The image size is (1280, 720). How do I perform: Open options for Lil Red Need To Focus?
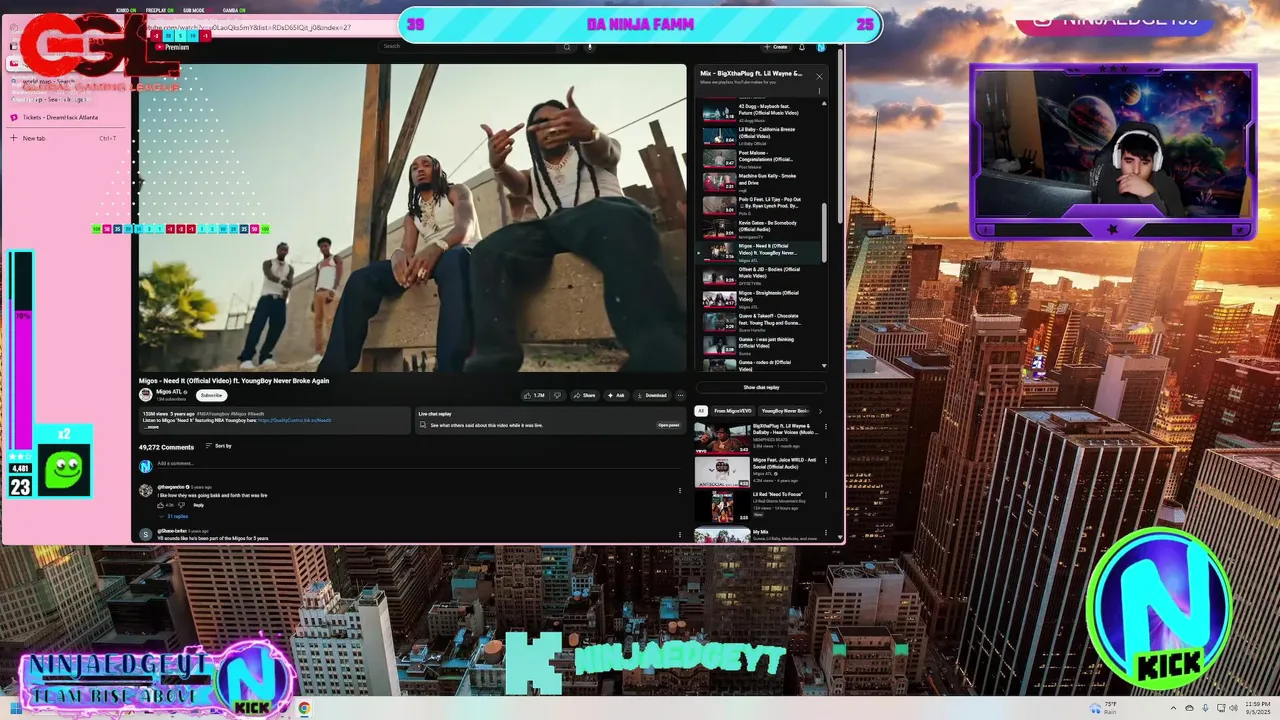click(826, 497)
